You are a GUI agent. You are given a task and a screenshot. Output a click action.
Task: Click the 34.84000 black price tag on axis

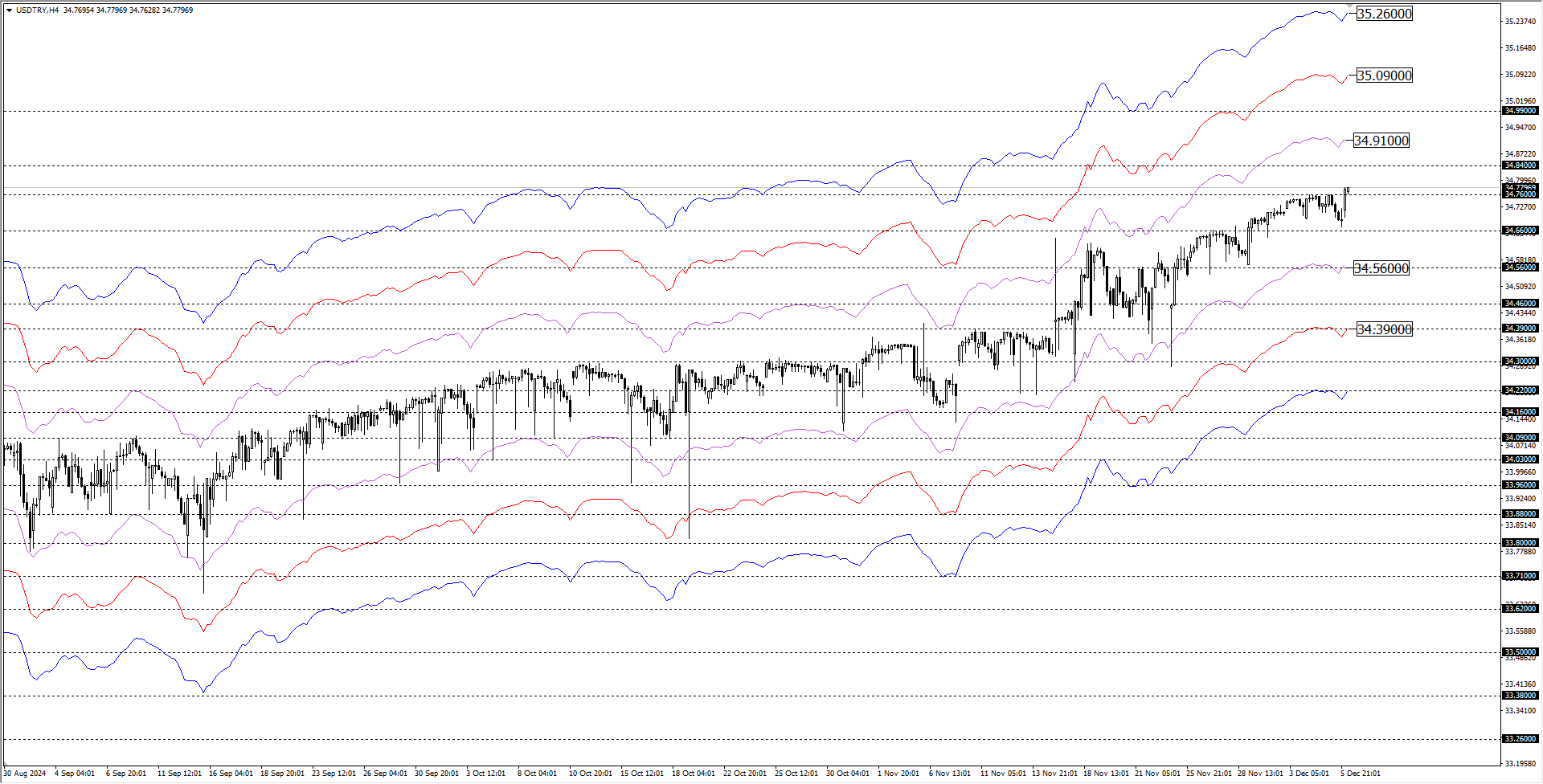tap(1520, 165)
